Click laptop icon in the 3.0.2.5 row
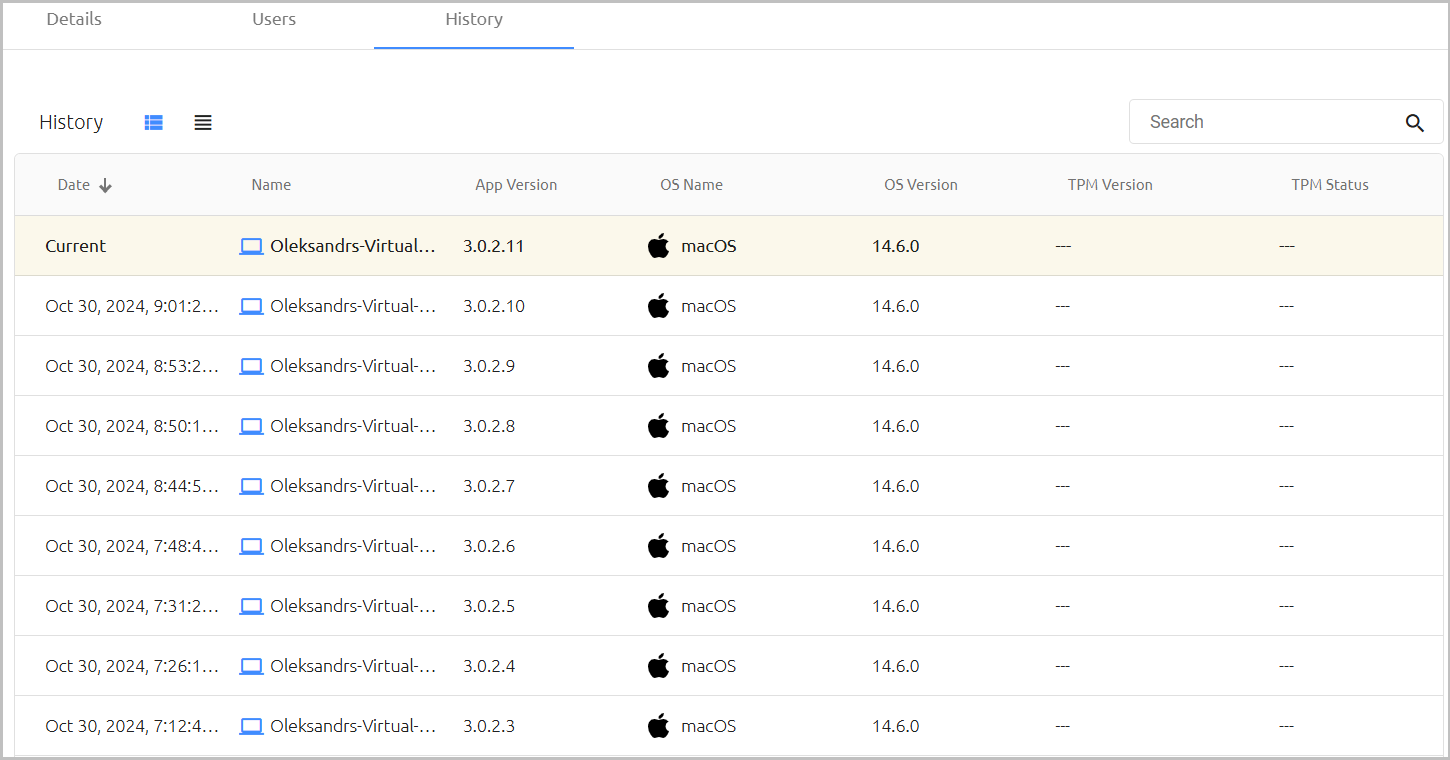The width and height of the screenshot is (1450, 760). pyautogui.click(x=251, y=606)
